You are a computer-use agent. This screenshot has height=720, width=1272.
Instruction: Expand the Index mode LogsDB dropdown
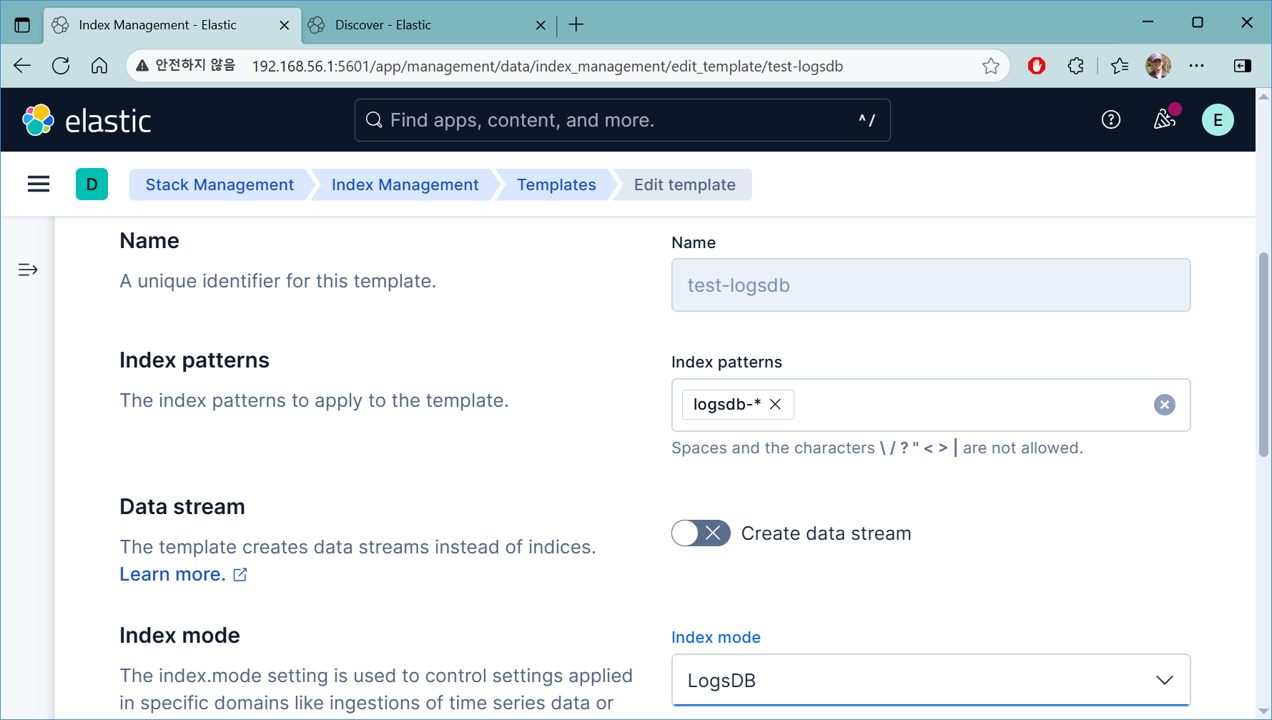pos(930,680)
